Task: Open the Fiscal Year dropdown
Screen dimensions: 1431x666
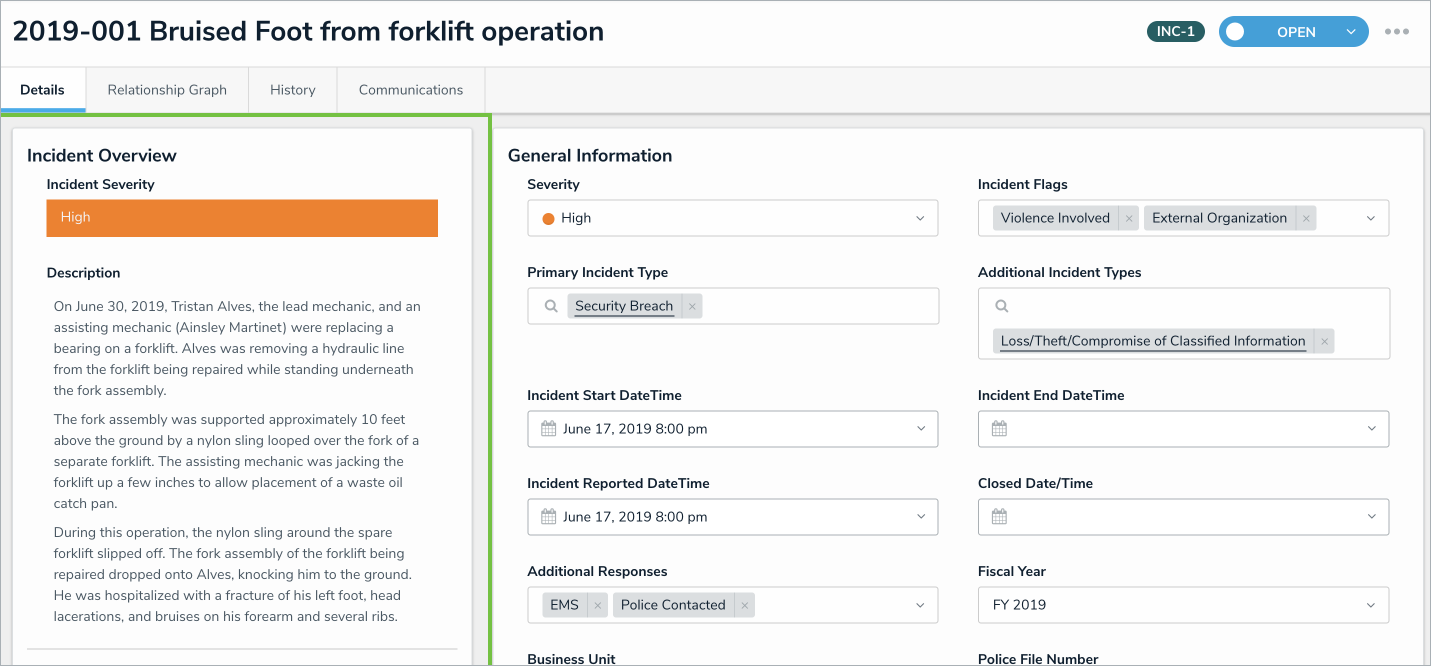Action: (x=1370, y=605)
